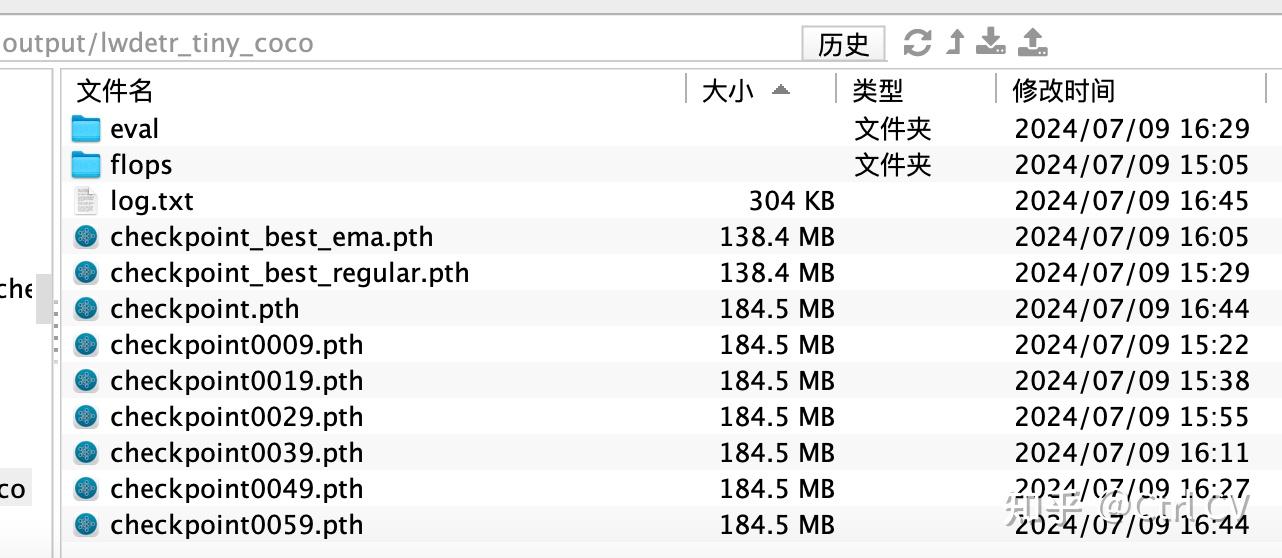The height and width of the screenshot is (558, 1282).
Task: Select the eval folder icon
Action: pos(87,129)
